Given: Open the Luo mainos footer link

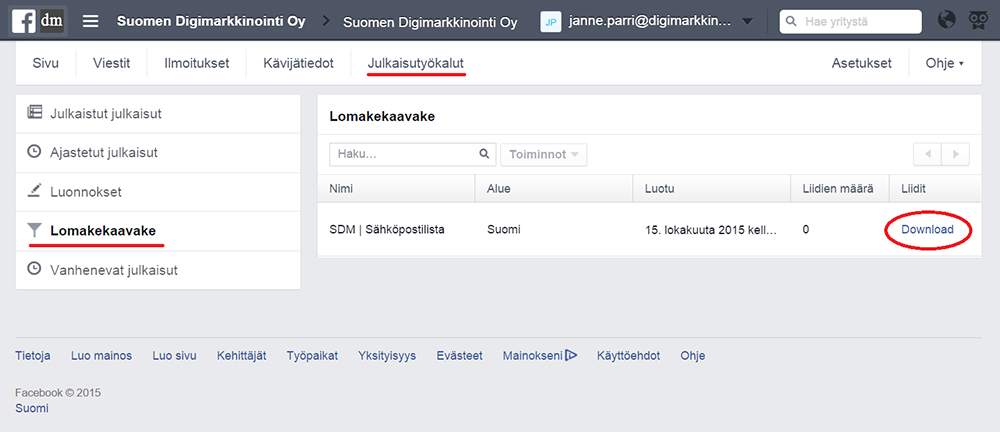Looking at the screenshot, I should coord(101,355).
